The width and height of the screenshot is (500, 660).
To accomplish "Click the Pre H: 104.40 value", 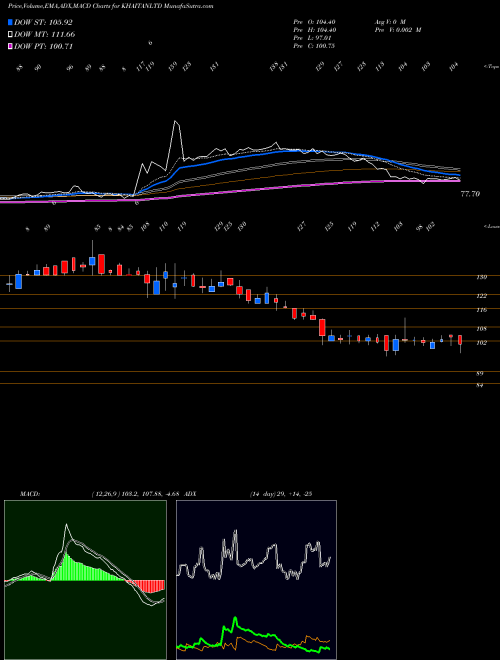I will (314, 30).
